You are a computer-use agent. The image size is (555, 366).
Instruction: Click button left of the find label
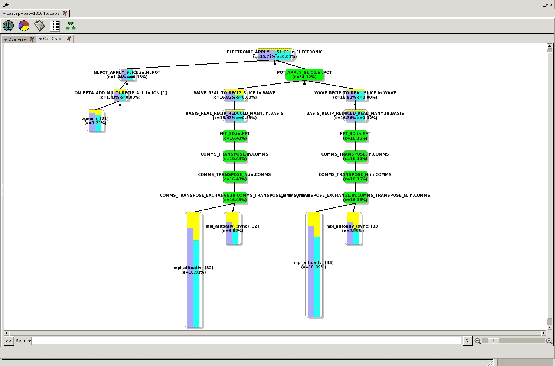pos(8,341)
